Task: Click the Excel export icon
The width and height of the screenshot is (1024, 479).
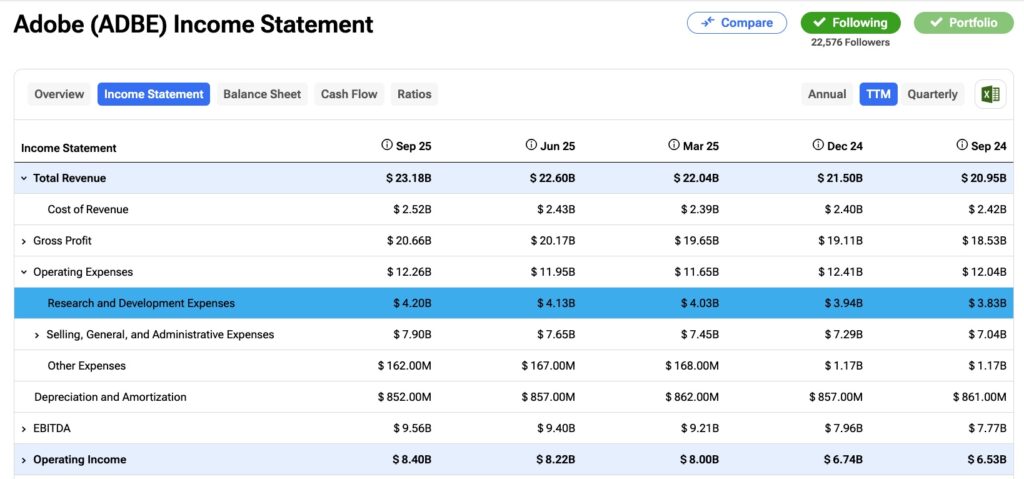Action: pos(990,94)
